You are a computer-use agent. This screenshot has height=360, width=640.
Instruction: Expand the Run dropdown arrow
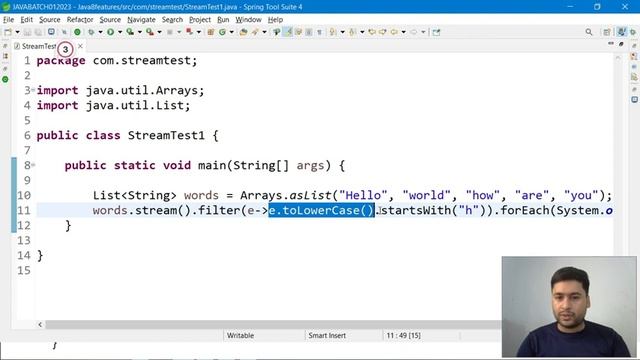coord(120,32)
